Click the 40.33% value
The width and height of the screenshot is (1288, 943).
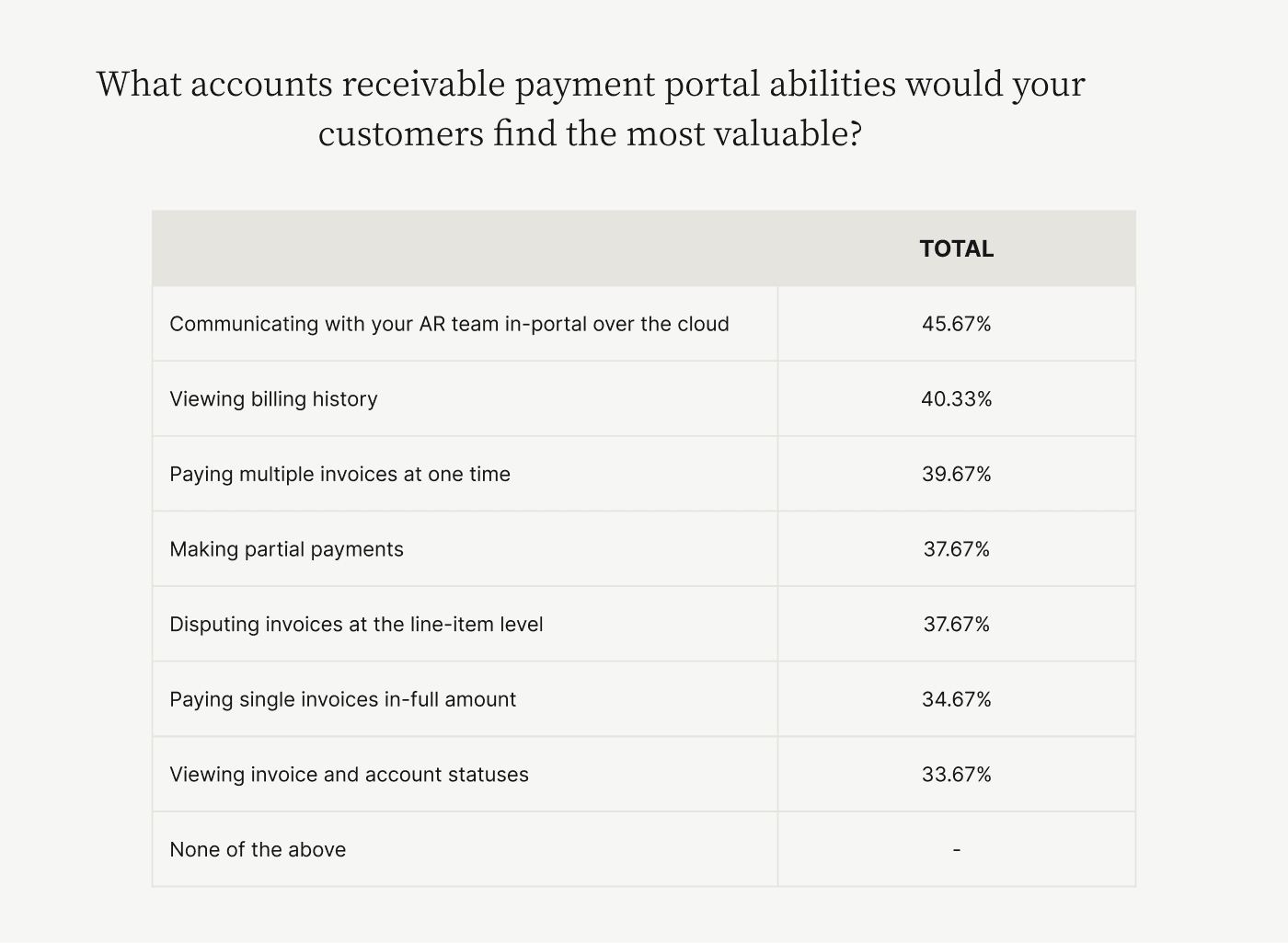coord(956,399)
